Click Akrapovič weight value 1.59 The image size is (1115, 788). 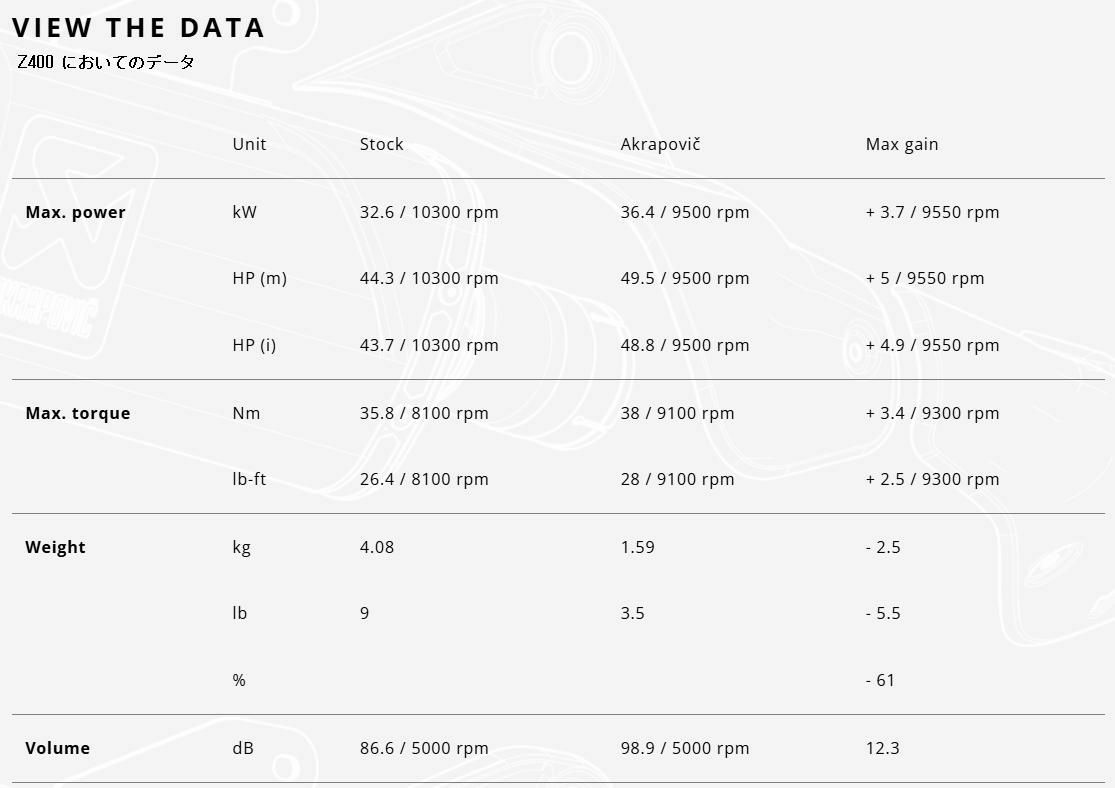pyautogui.click(x=637, y=547)
